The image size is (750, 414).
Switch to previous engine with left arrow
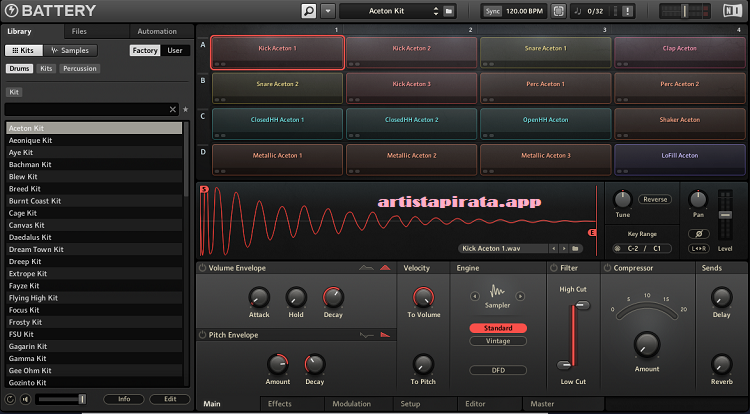[x=474, y=296]
